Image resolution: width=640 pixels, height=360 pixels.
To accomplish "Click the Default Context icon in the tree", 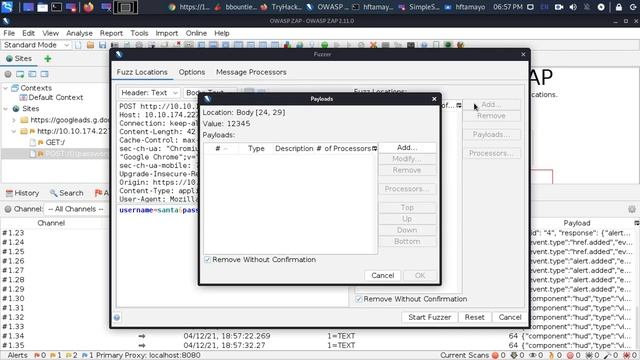I will tap(23, 98).
